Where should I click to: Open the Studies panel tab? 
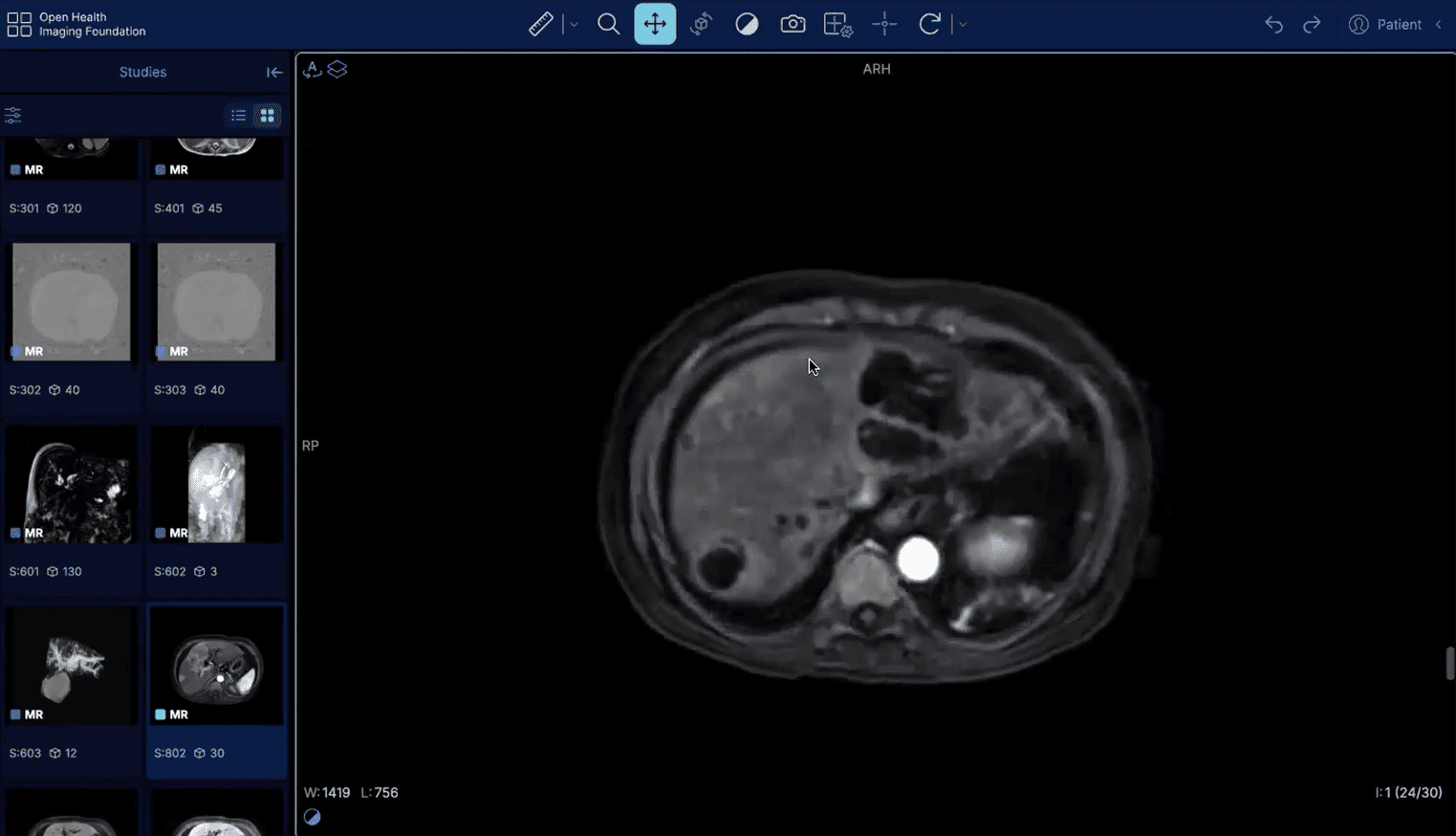[142, 73]
